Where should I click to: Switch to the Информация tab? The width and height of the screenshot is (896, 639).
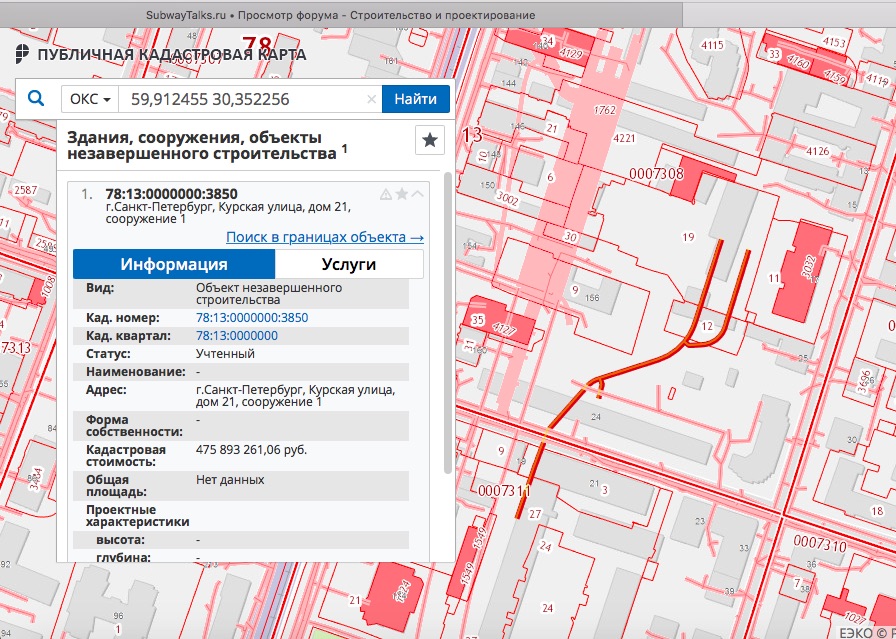[x=174, y=264]
